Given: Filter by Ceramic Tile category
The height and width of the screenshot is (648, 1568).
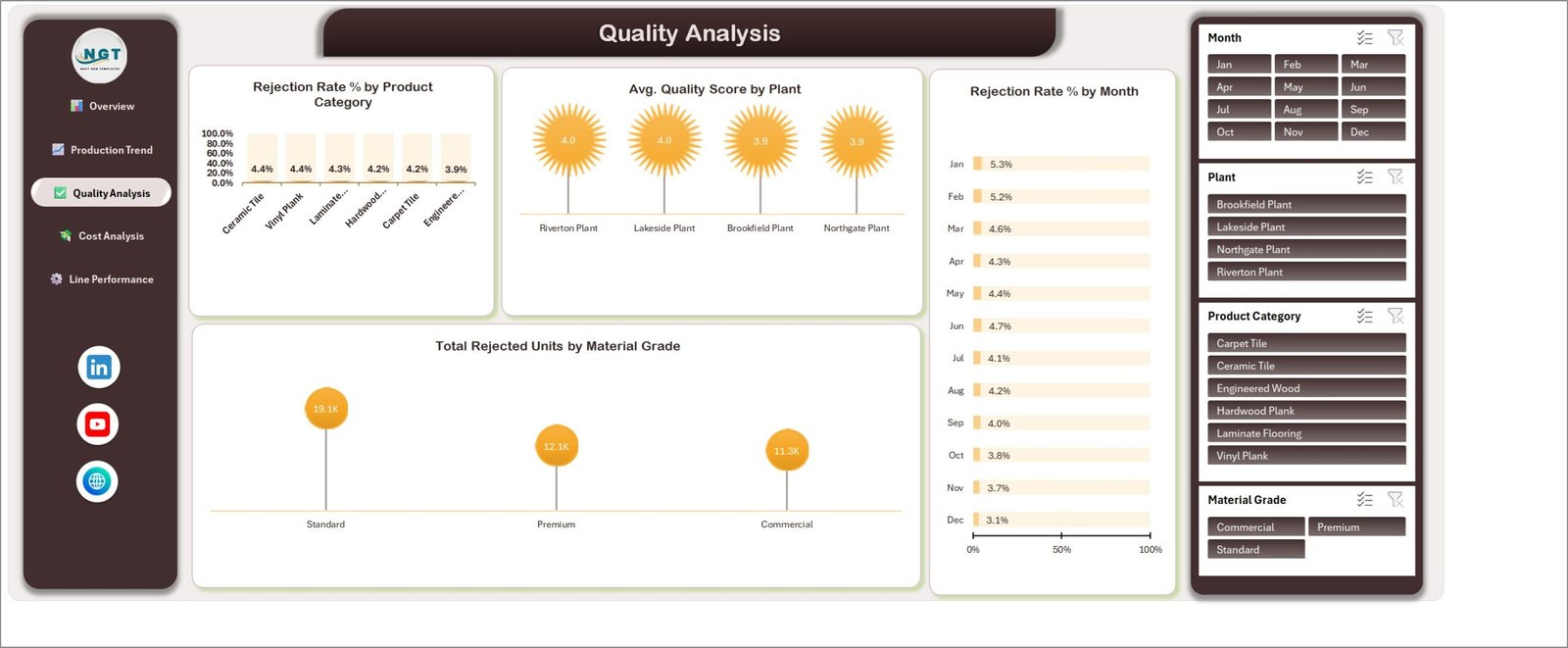Looking at the screenshot, I should click(1306, 367).
